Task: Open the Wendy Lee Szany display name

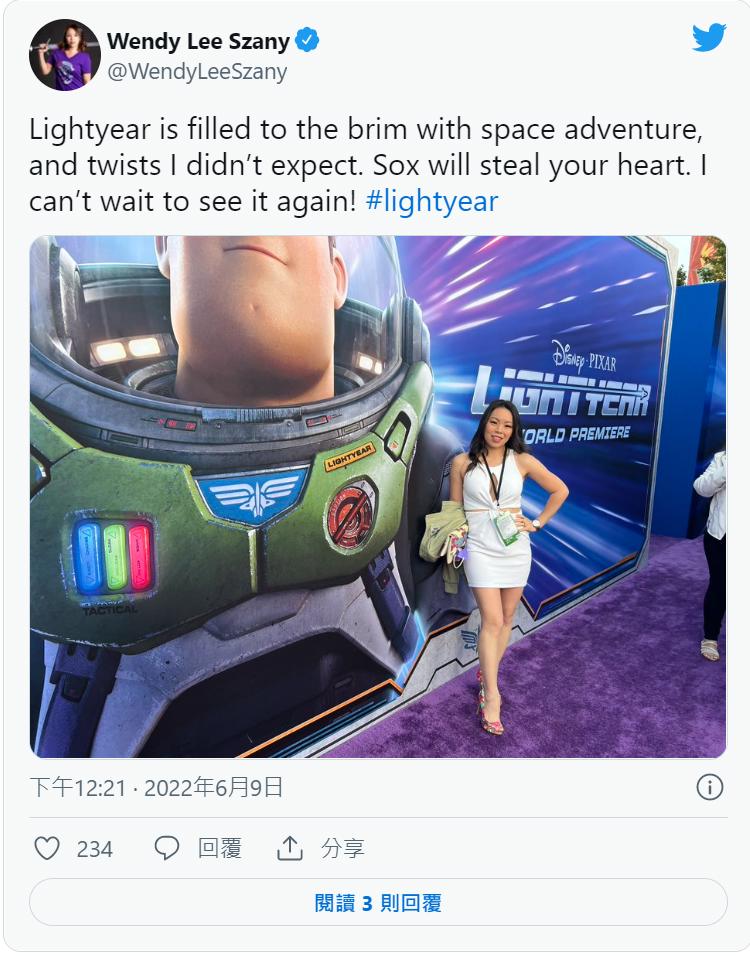Action: pyautogui.click(x=198, y=41)
